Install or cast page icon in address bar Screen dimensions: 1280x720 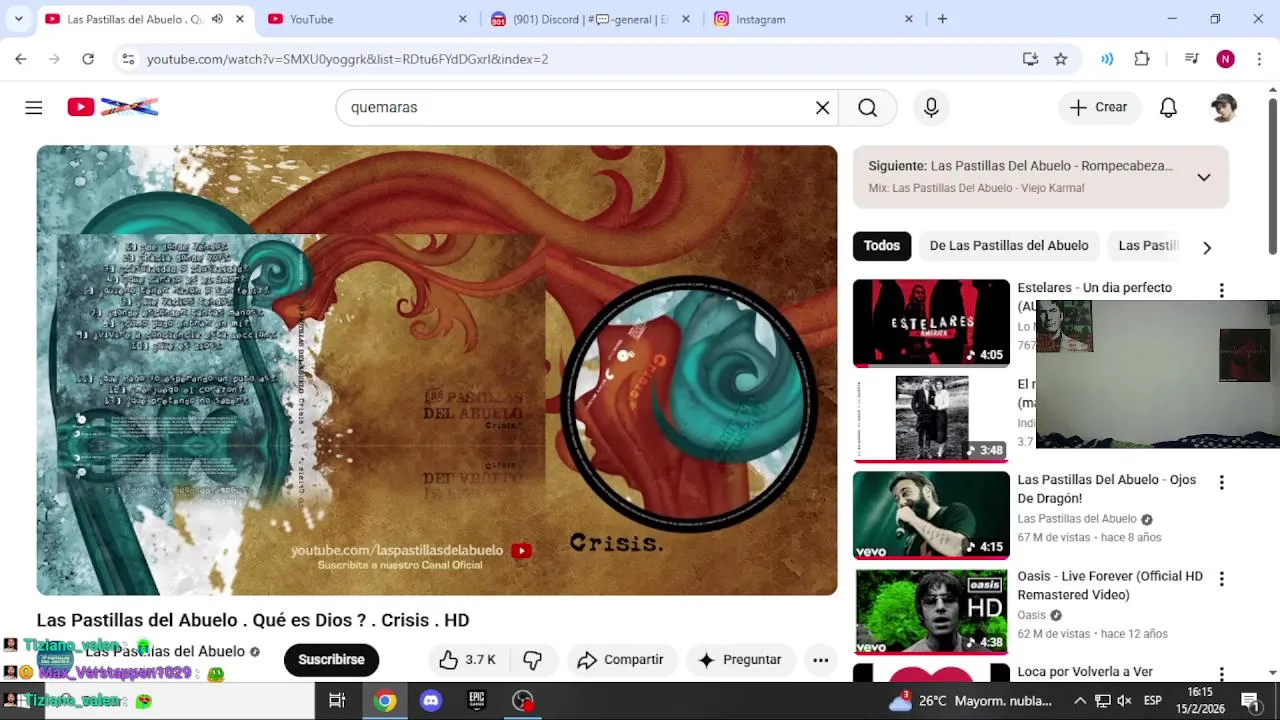pyautogui.click(x=1030, y=59)
